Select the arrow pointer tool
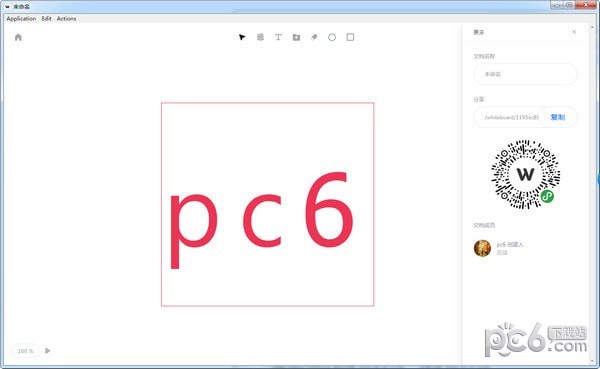 242,37
